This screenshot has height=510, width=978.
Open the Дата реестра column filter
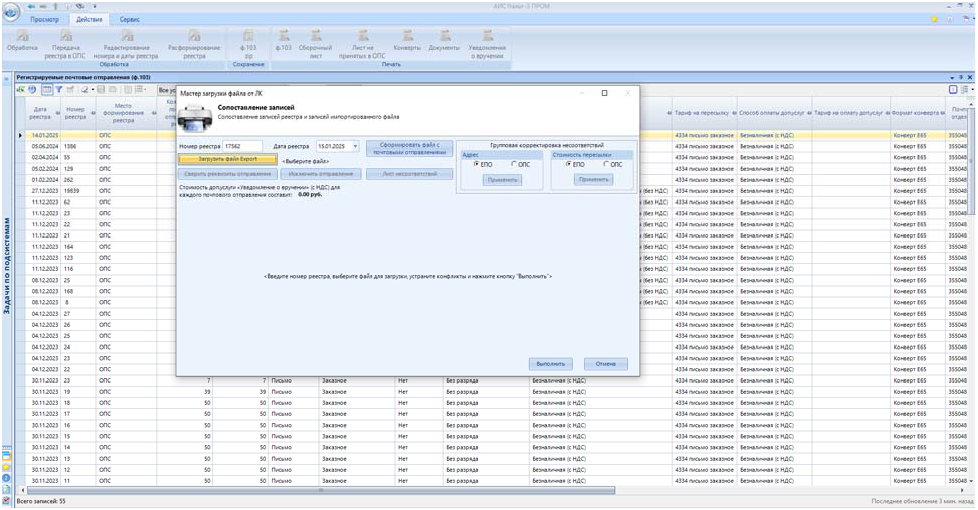58,113
